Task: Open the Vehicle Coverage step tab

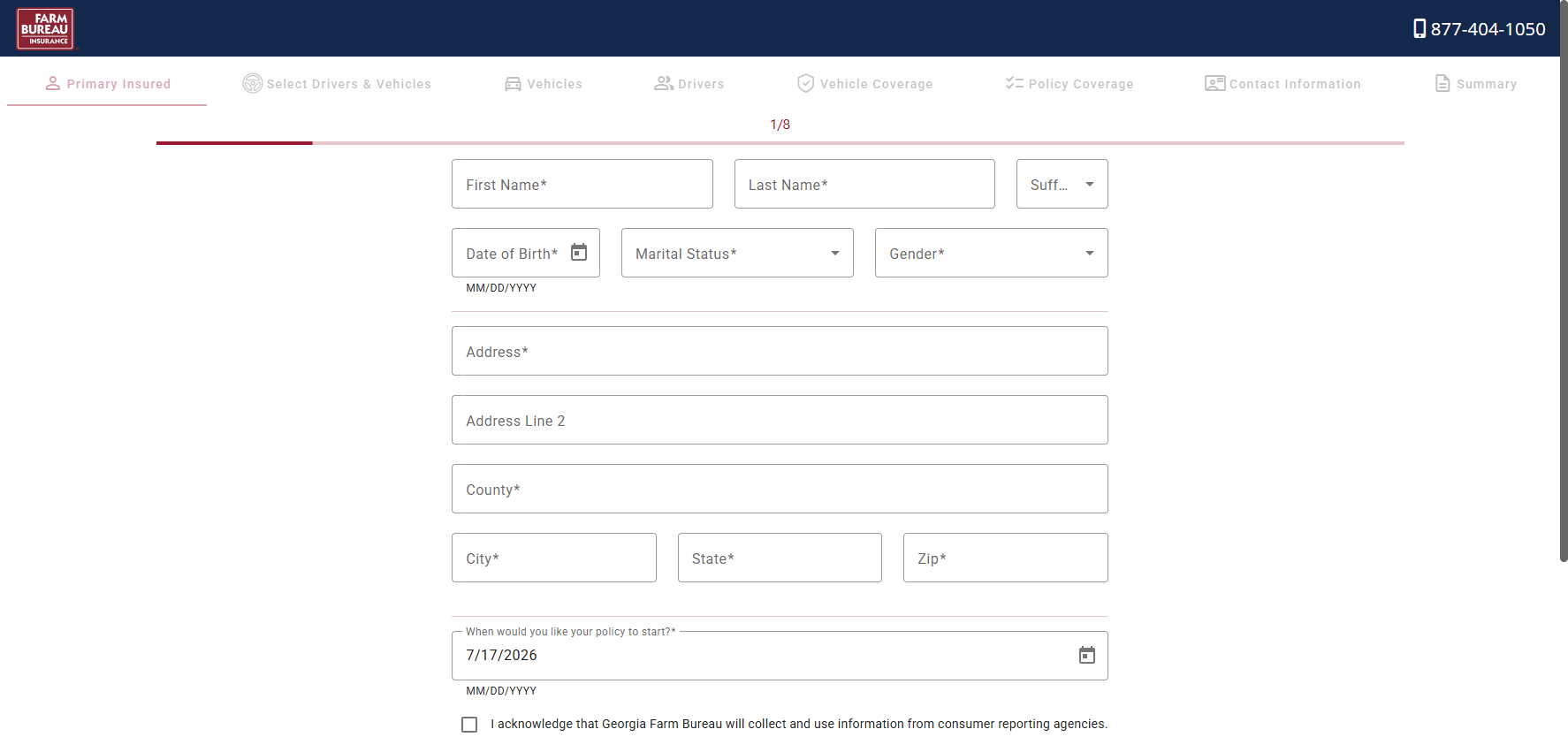Action: tap(864, 83)
